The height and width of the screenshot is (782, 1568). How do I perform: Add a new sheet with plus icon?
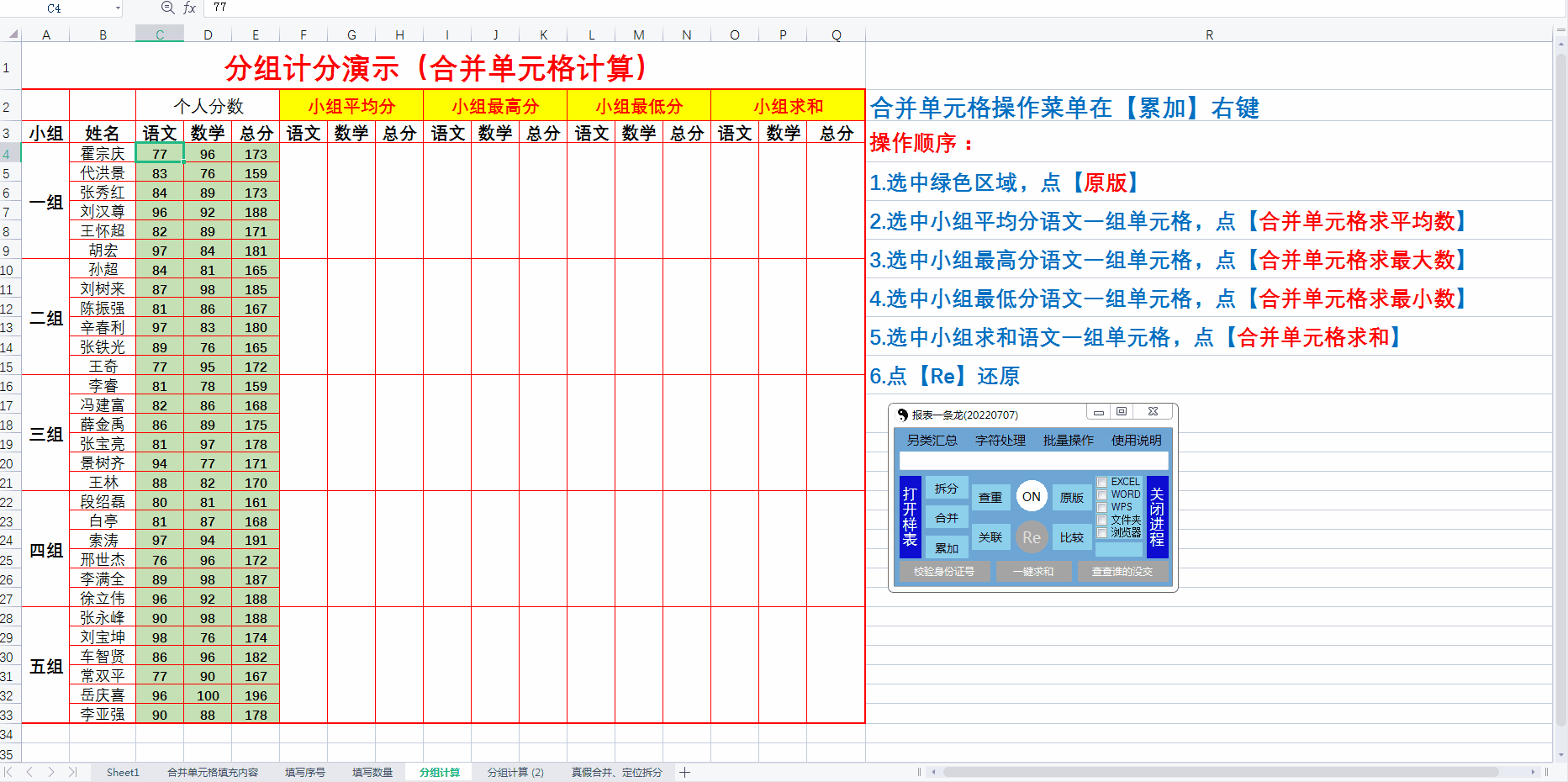[685, 772]
